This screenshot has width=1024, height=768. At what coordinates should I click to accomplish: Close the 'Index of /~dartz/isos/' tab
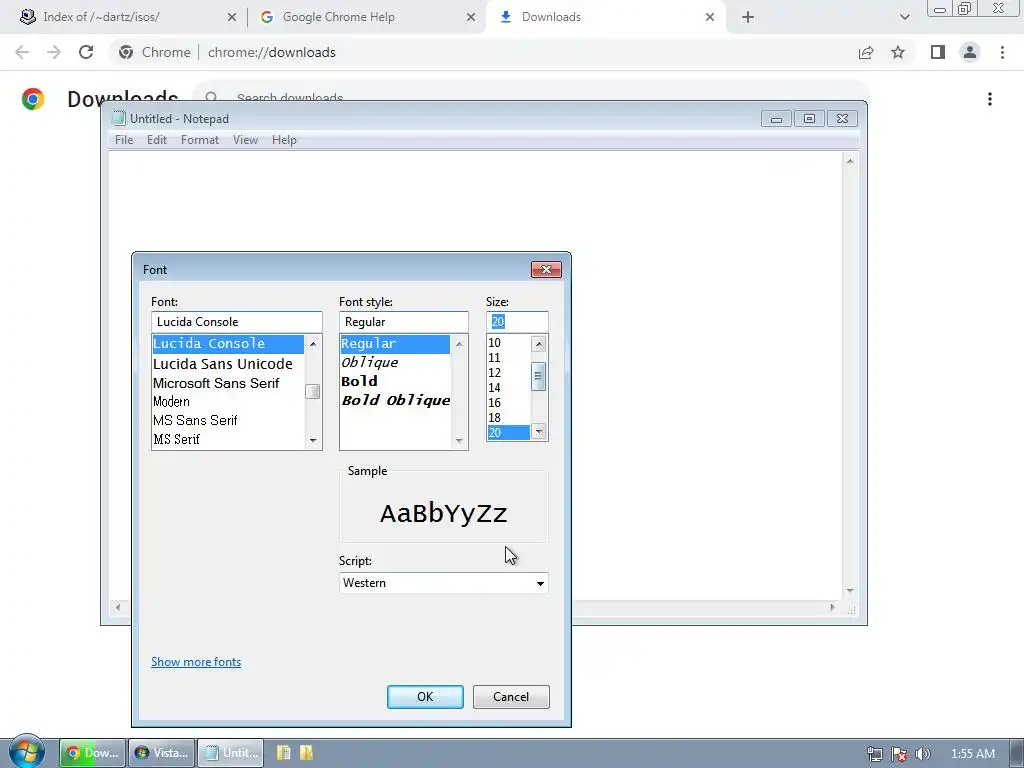(x=232, y=17)
